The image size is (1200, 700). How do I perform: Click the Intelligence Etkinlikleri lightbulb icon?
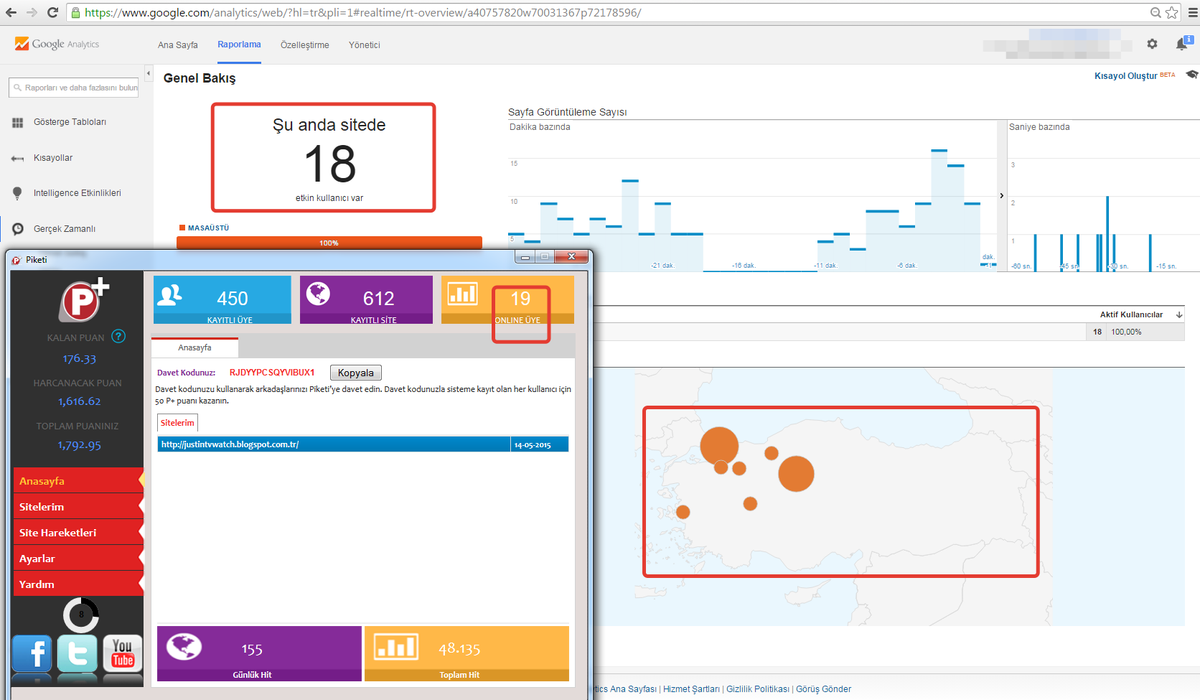[17, 193]
